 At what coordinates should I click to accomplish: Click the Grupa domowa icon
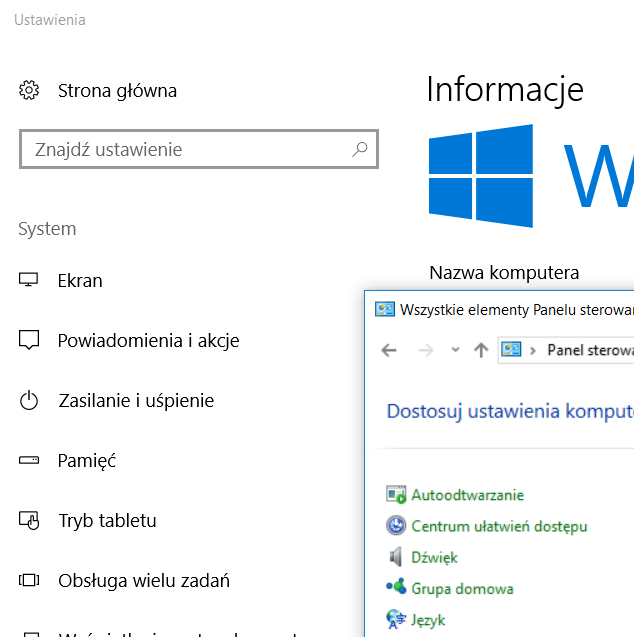pos(396,588)
